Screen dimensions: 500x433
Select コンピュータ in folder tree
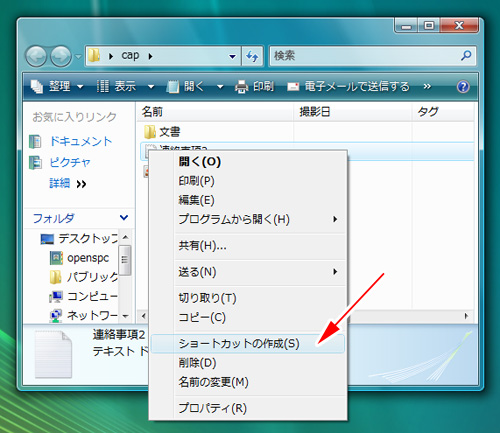[x=83, y=296]
